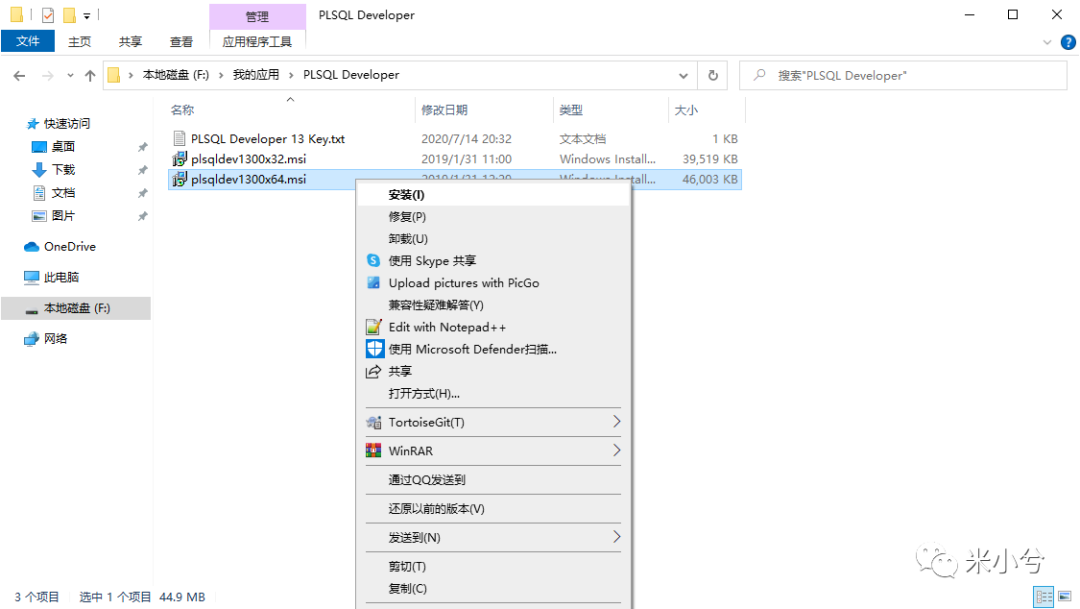Click the Key.txt text document icon
This screenshot has width=1080, height=609.
tap(179, 138)
